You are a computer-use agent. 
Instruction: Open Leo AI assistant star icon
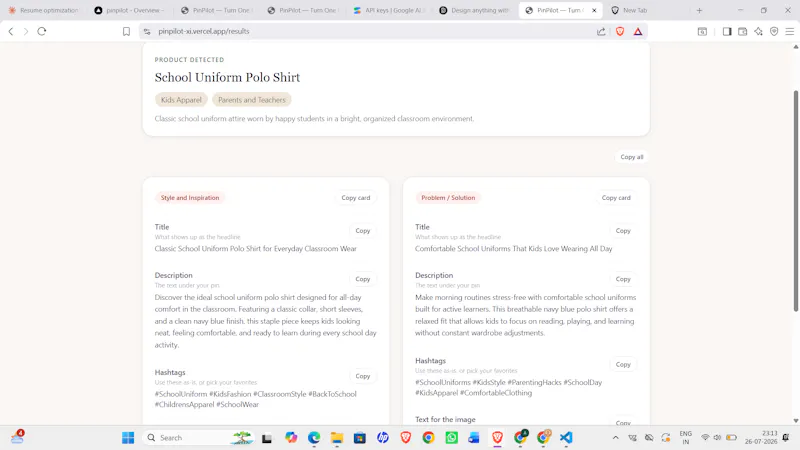[758, 31]
